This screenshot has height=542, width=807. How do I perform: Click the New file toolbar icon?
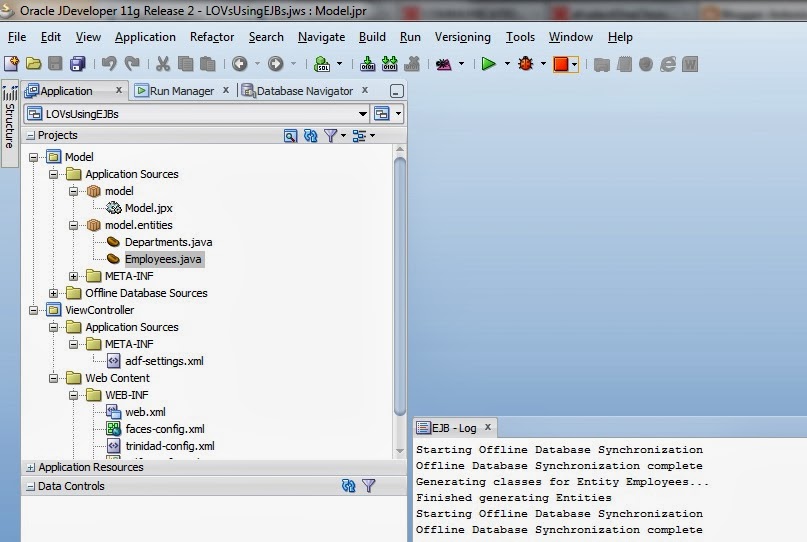pyautogui.click(x=11, y=64)
